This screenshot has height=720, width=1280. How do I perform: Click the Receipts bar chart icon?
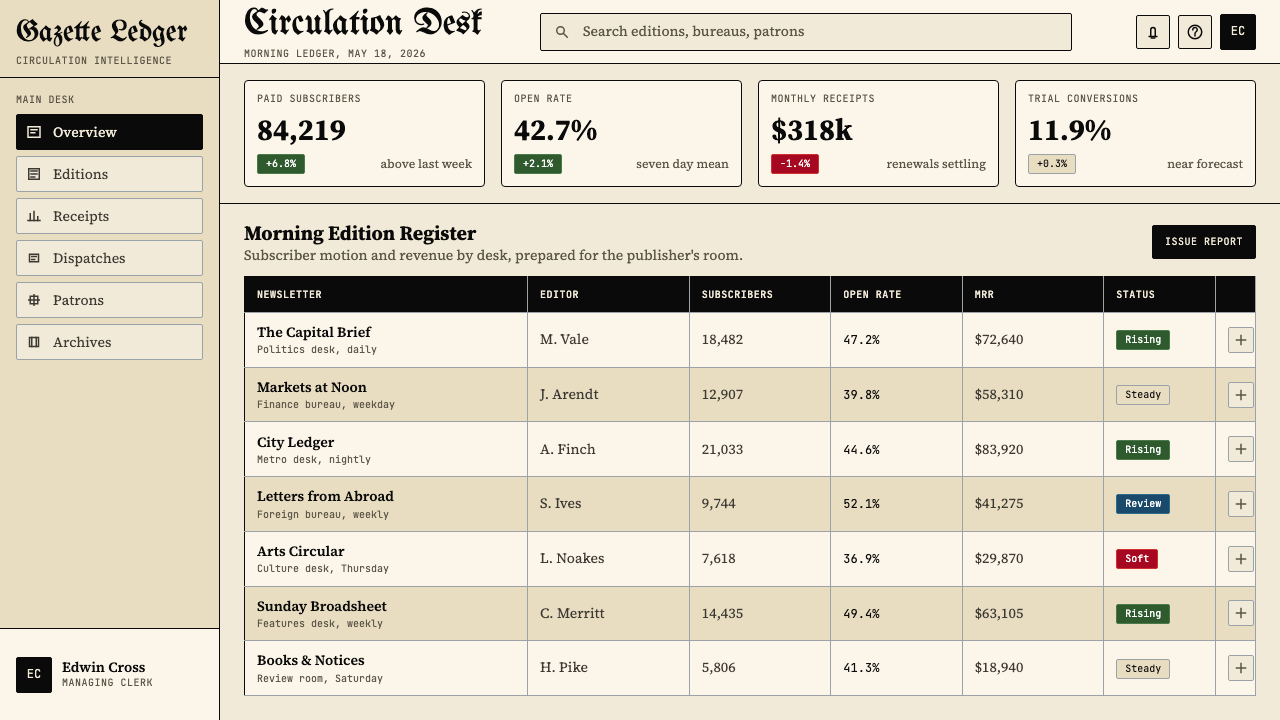pyautogui.click(x=34, y=216)
